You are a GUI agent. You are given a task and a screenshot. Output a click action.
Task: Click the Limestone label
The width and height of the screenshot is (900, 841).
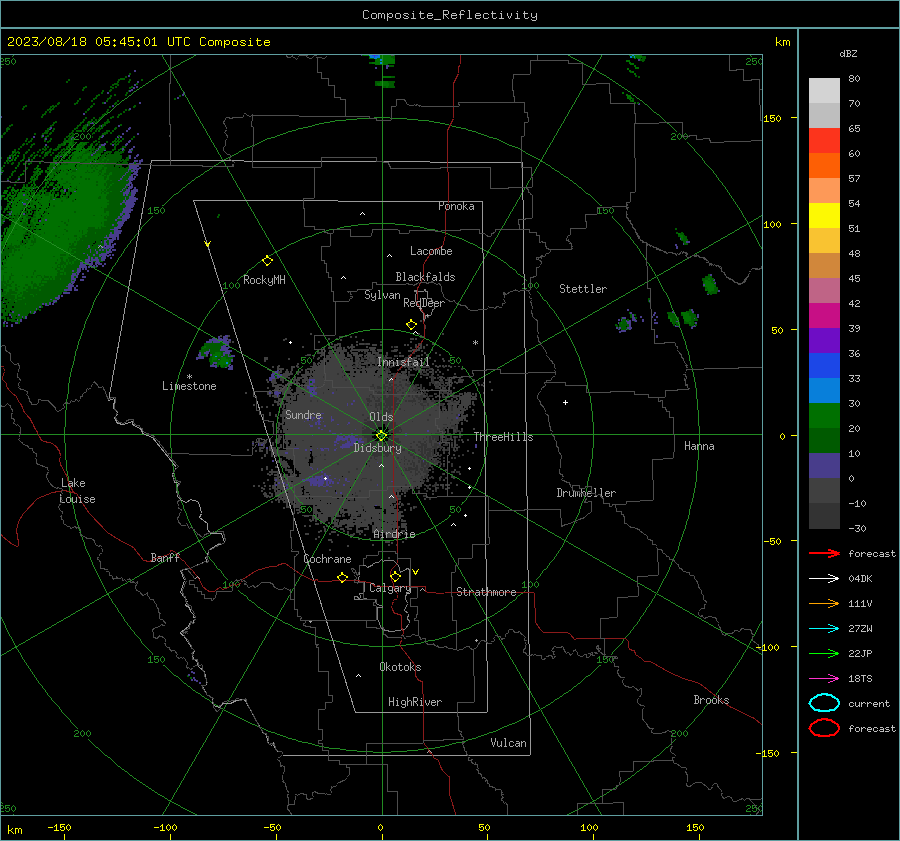189,386
